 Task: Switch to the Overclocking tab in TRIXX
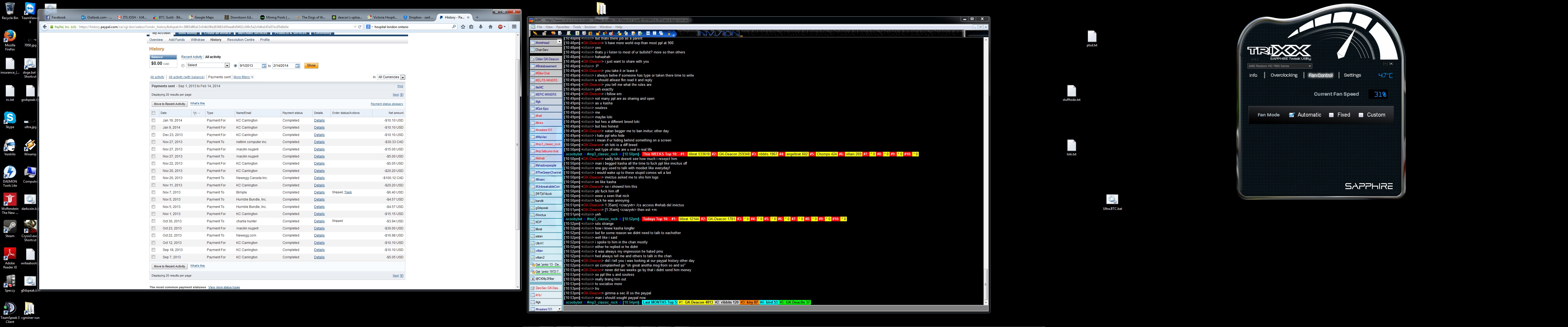pos(1284,75)
